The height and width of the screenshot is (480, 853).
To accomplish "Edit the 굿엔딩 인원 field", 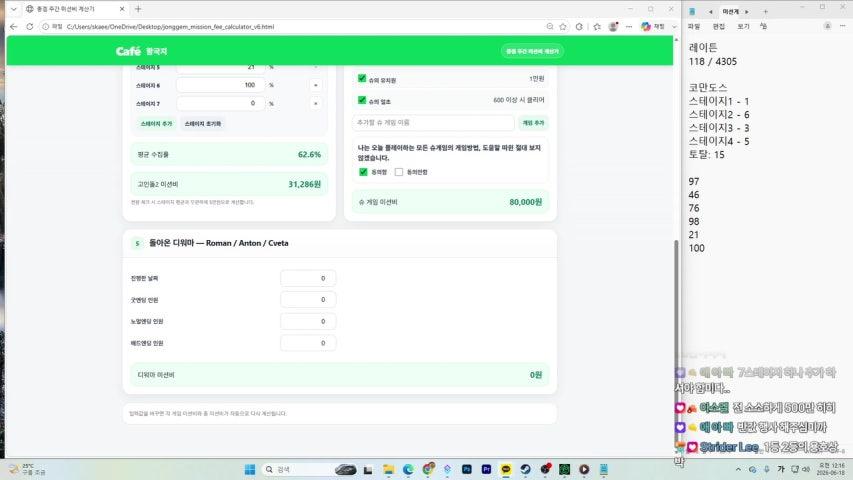I will click(308, 299).
